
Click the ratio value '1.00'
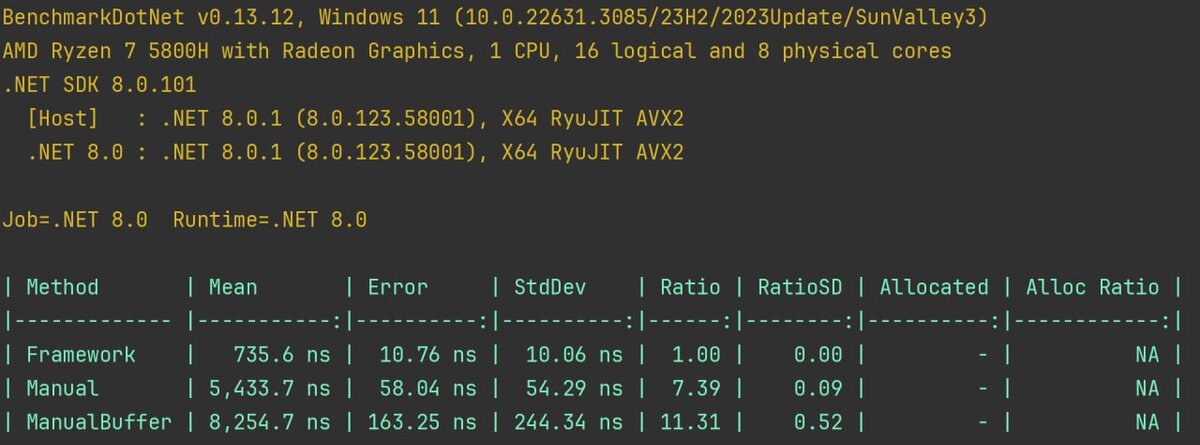[696, 355]
